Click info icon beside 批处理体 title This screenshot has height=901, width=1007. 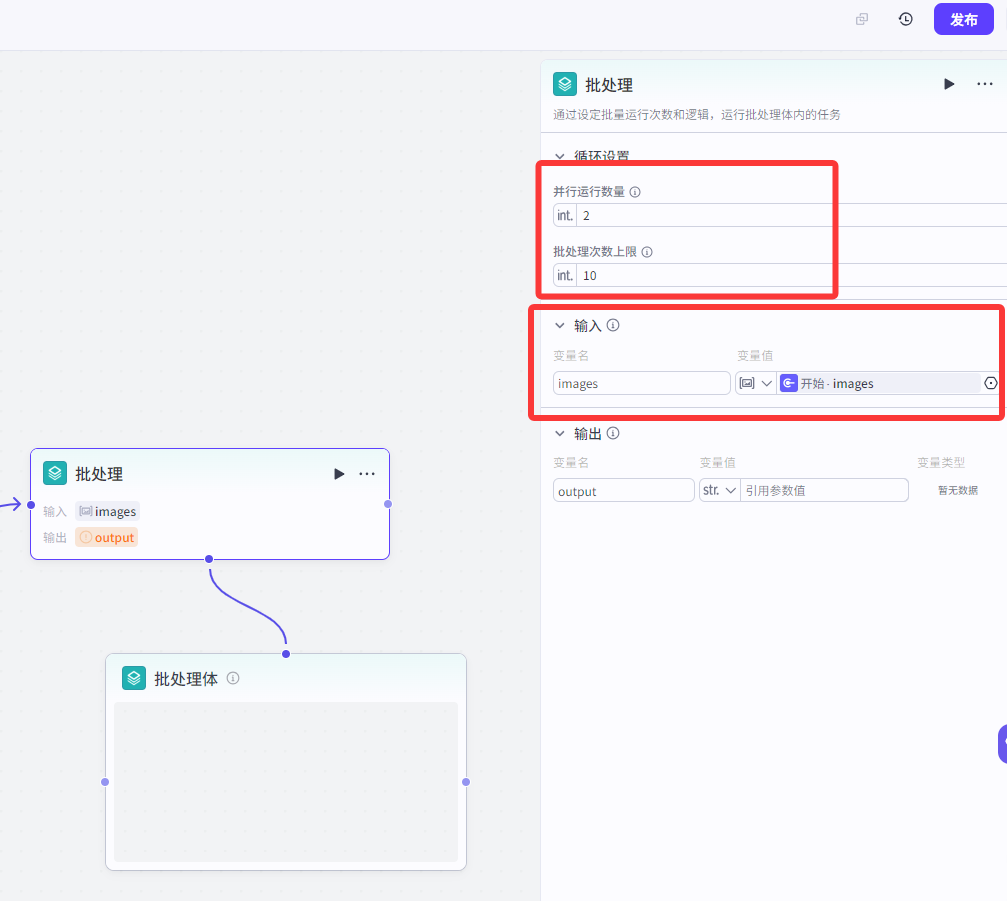233,678
